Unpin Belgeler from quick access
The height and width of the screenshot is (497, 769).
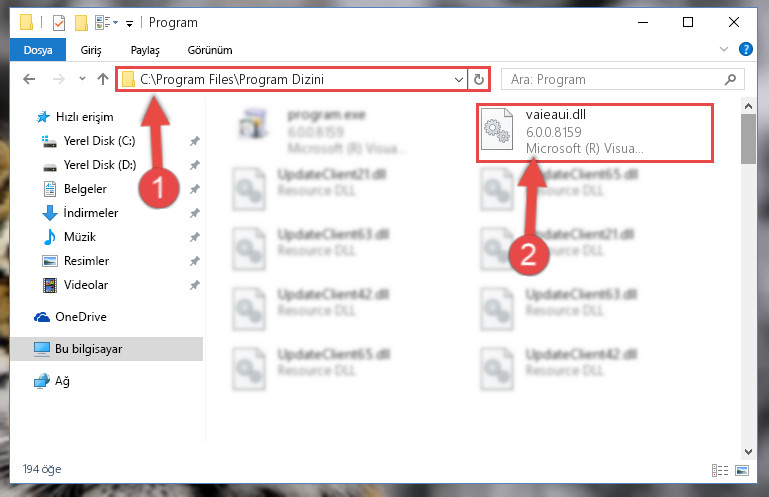(x=195, y=189)
